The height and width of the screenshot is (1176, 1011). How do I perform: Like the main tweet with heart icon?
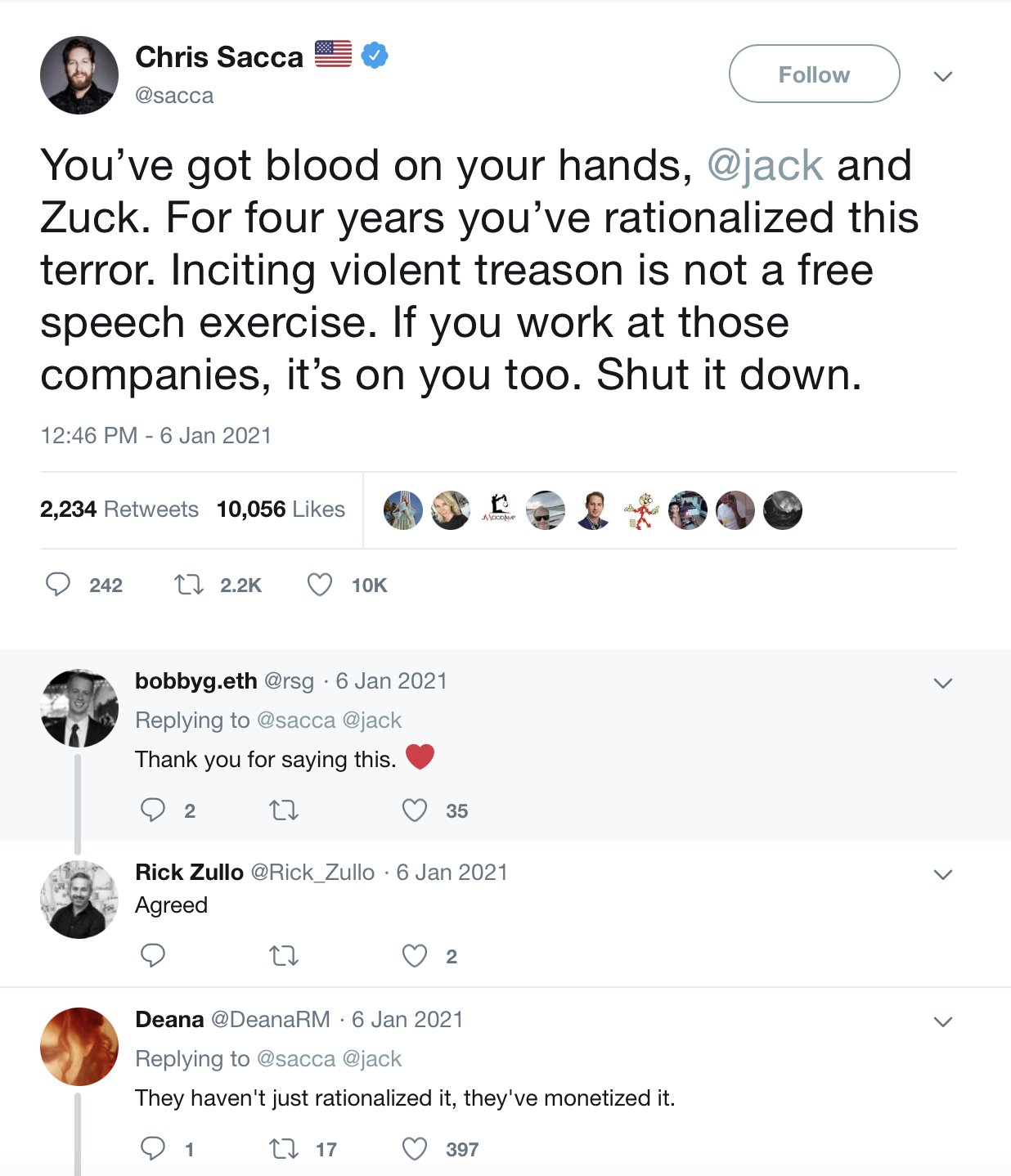pyautogui.click(x=319, y=585)
